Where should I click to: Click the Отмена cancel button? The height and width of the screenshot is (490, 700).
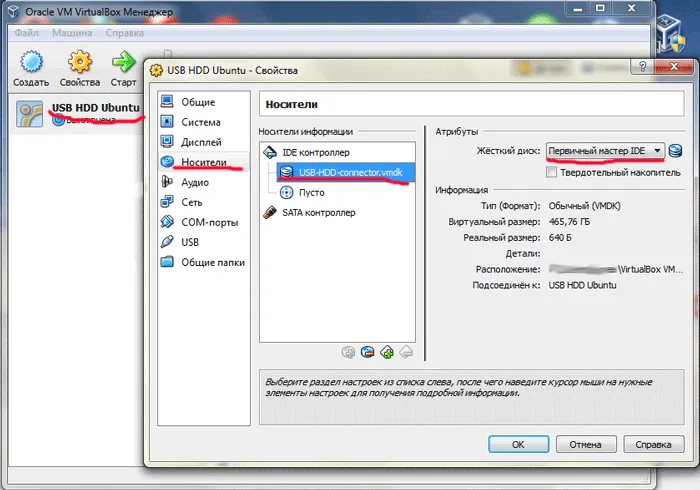point(586,444)
